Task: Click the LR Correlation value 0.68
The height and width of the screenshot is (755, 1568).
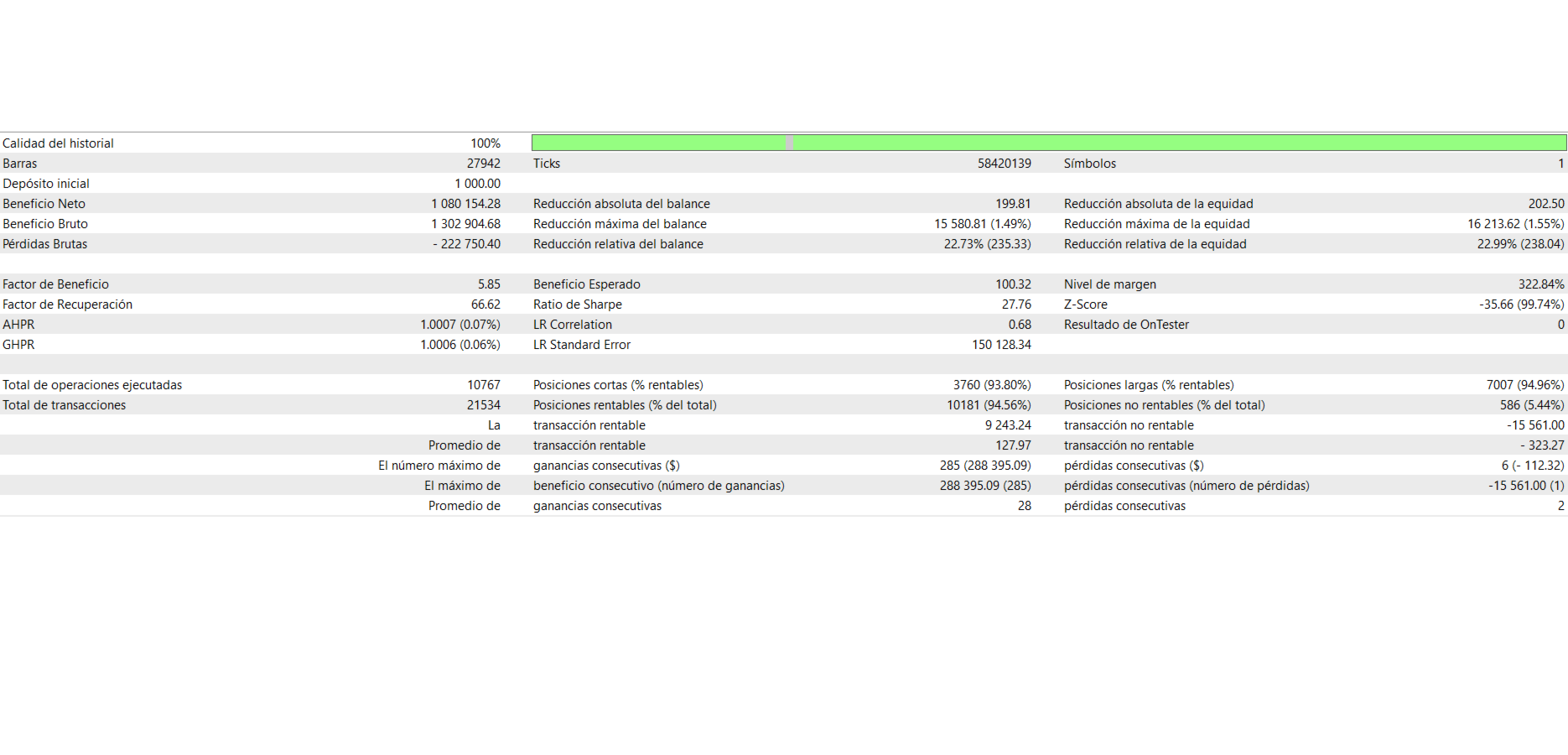Action: coord(1020,325)
